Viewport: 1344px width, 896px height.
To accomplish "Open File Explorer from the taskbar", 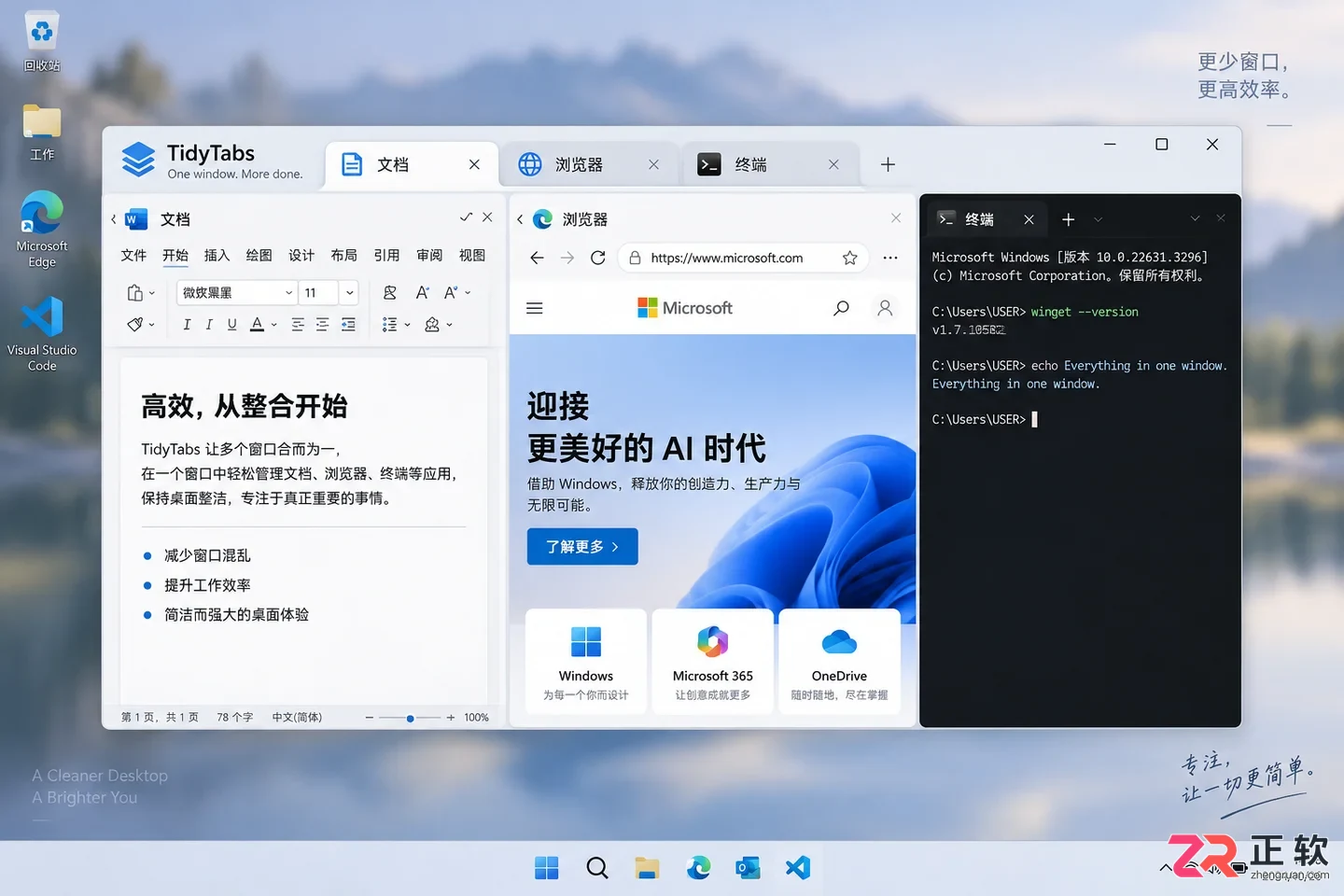I will (x=647, y=868).
